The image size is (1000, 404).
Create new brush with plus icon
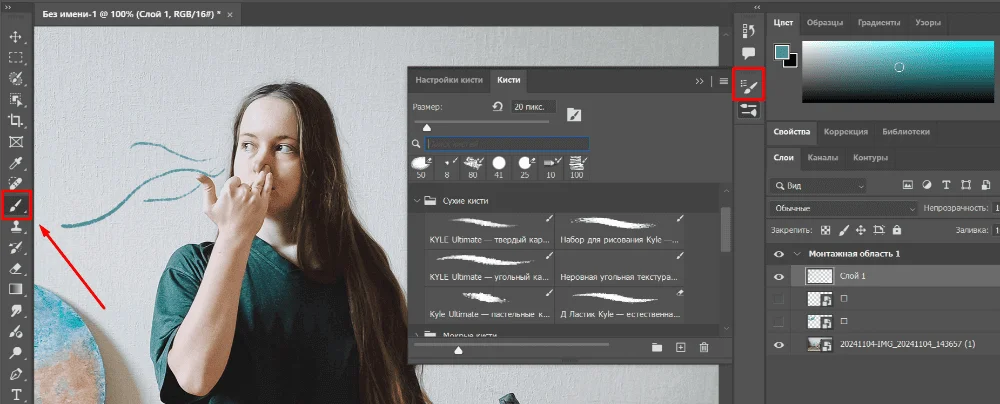[681, 348]
